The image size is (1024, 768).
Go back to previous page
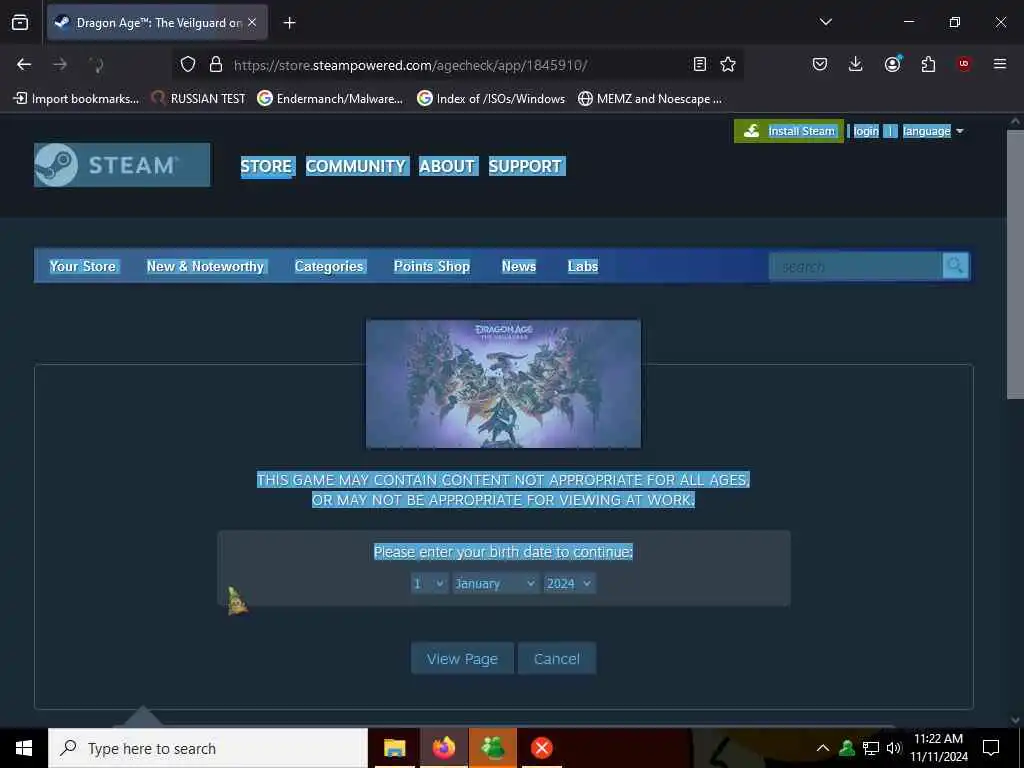(x=24, y=64)
